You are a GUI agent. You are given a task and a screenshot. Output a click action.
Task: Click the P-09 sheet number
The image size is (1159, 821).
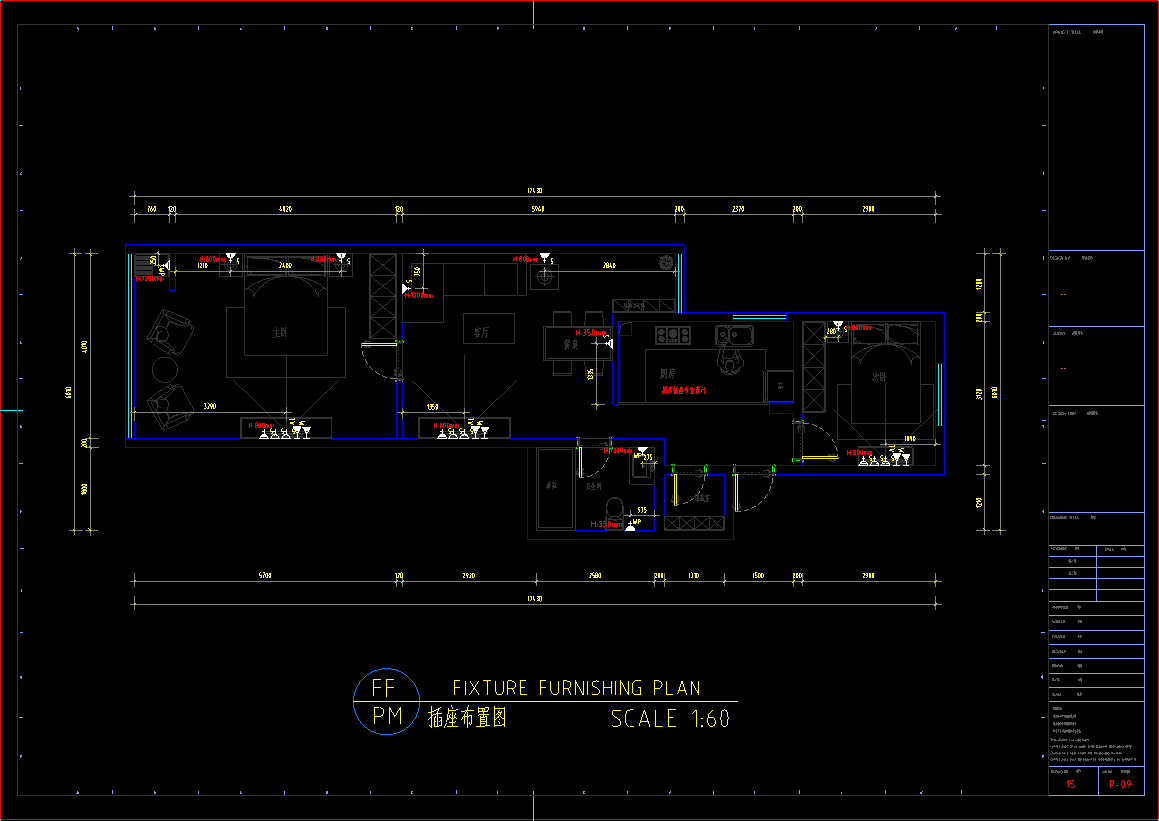tap(1120, 785)
